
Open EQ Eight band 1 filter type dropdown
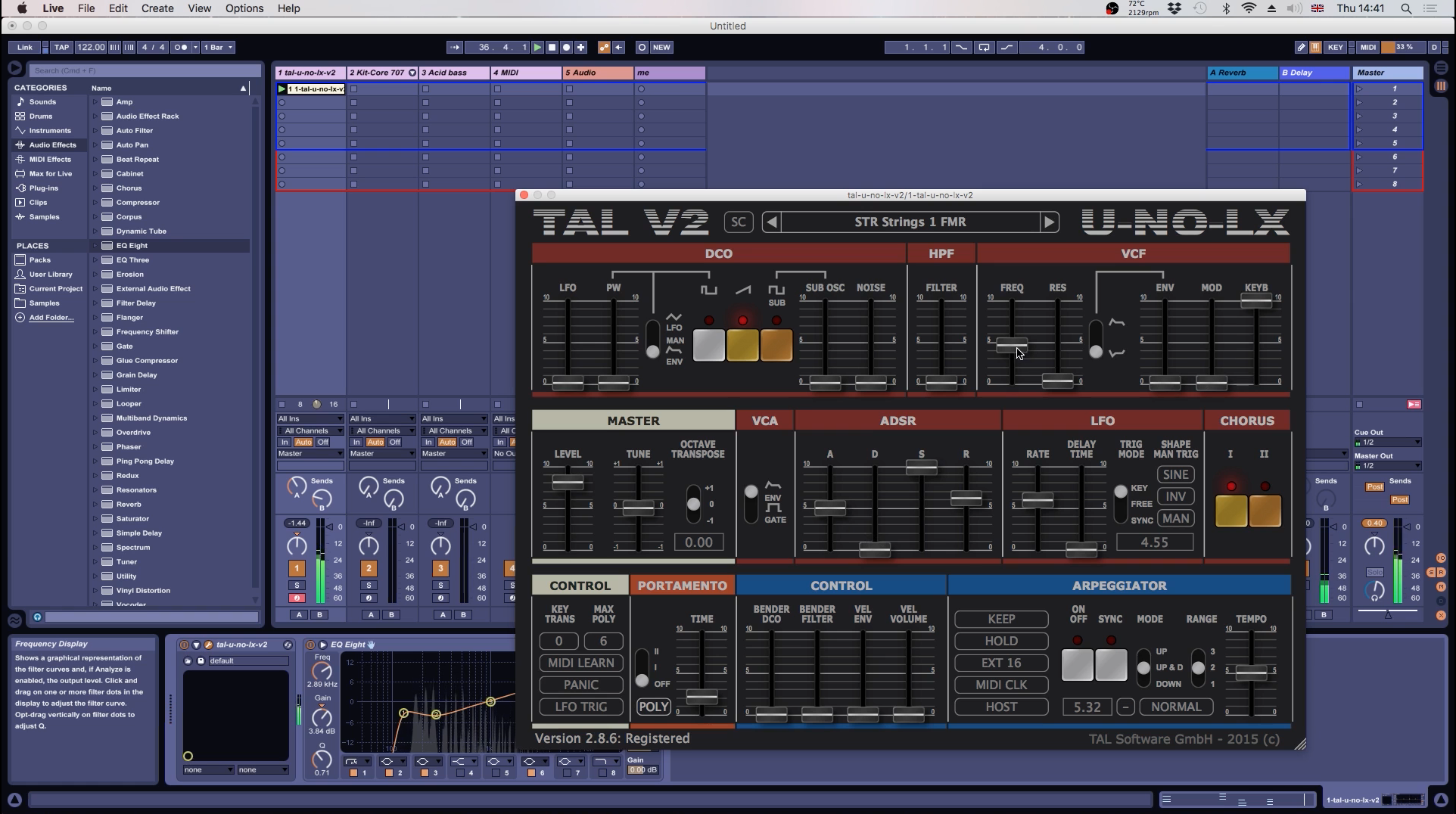pyautogui.click(x=356, y=761)
